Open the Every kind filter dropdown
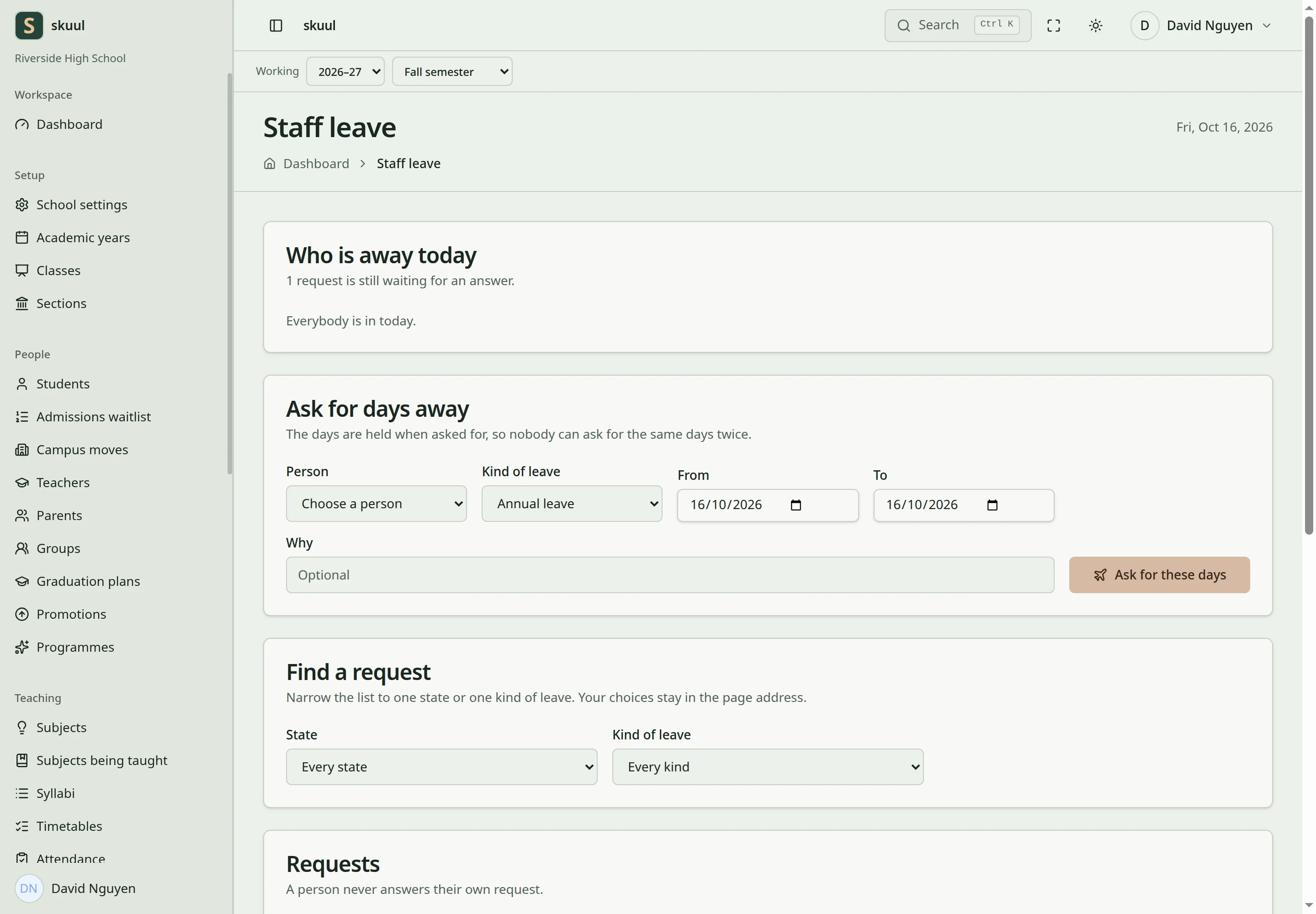 click(767, 767)
